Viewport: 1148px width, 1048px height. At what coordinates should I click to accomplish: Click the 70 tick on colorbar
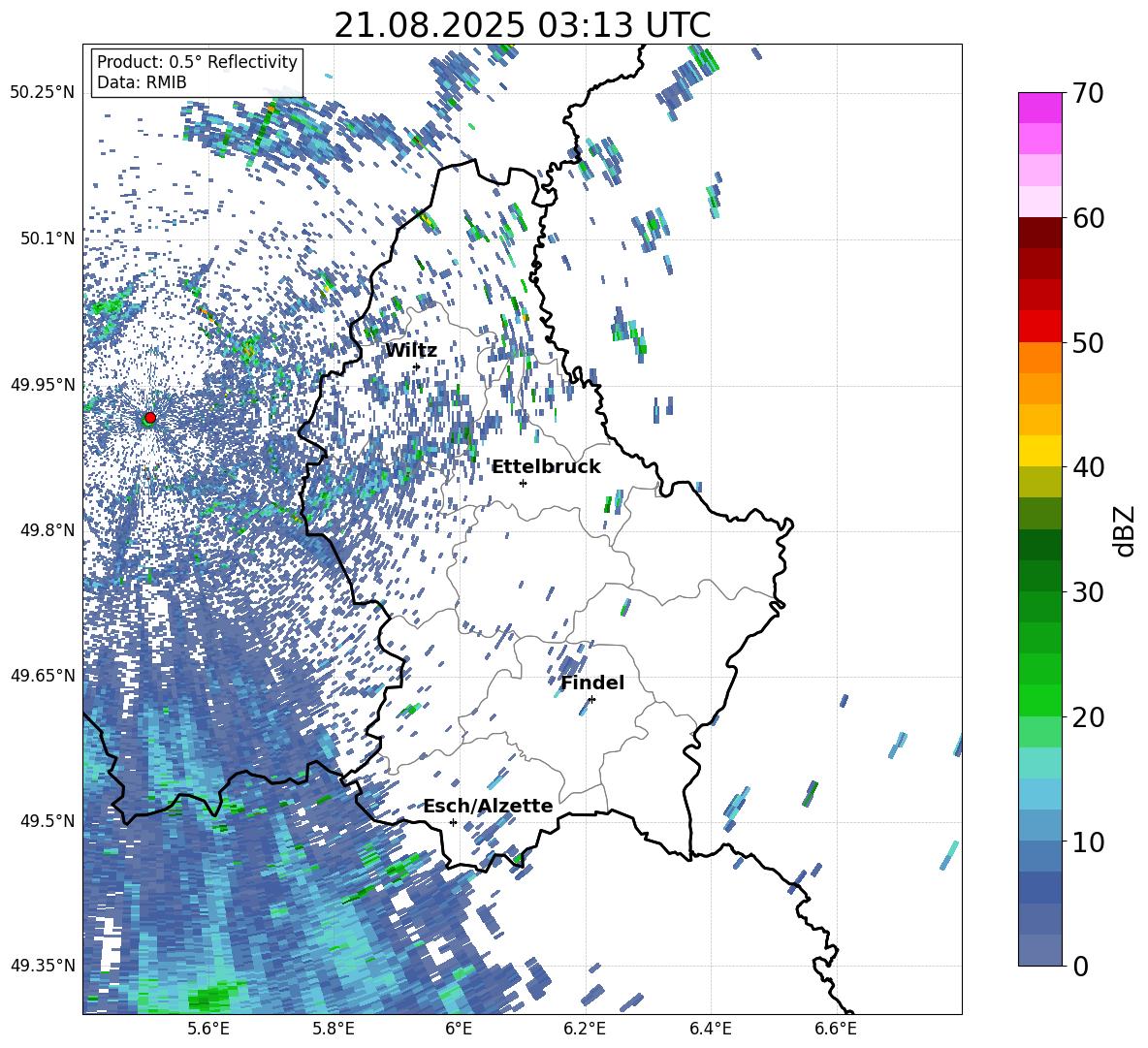[x=1088, y=93]
